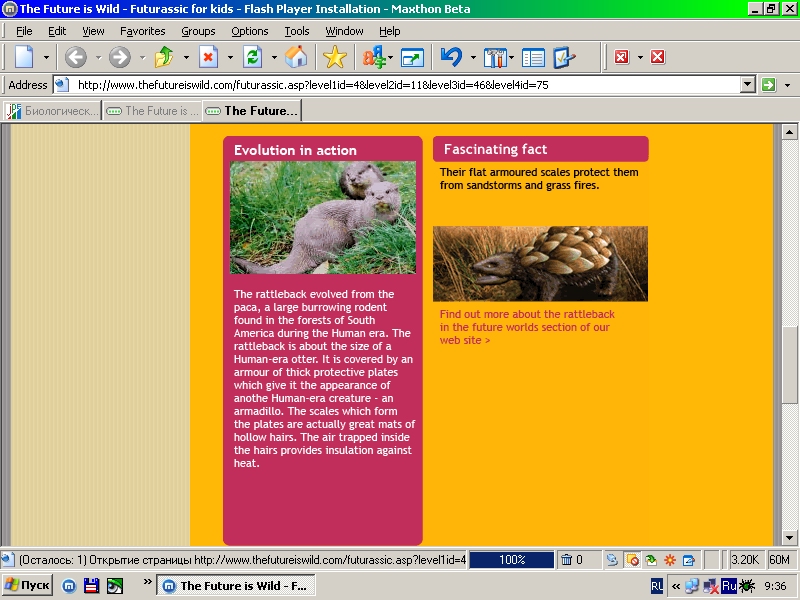
Task: Click the Undo closed tab icon
Action: (x=451, y=57)
